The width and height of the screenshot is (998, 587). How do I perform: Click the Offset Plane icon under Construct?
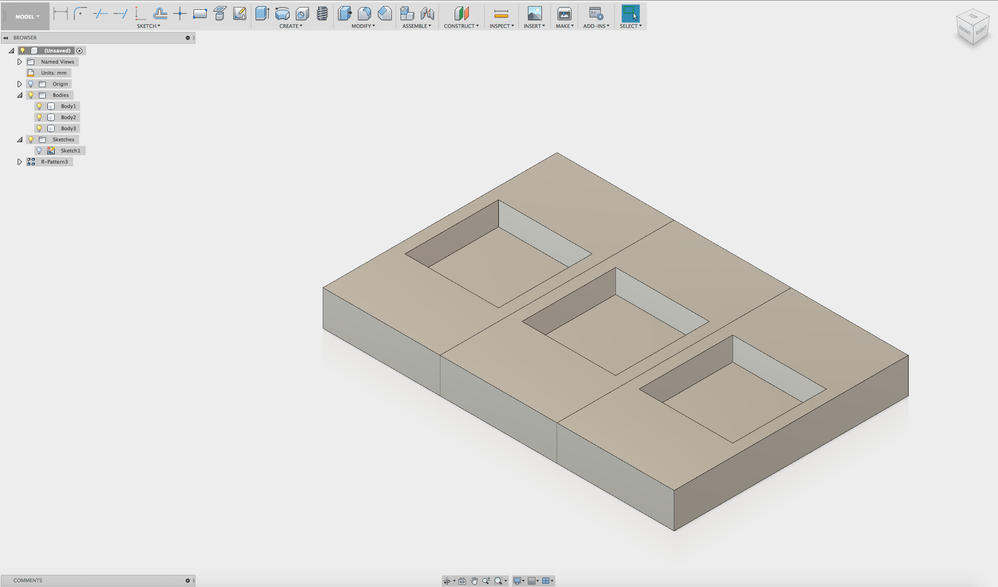[x=461, y=13]
